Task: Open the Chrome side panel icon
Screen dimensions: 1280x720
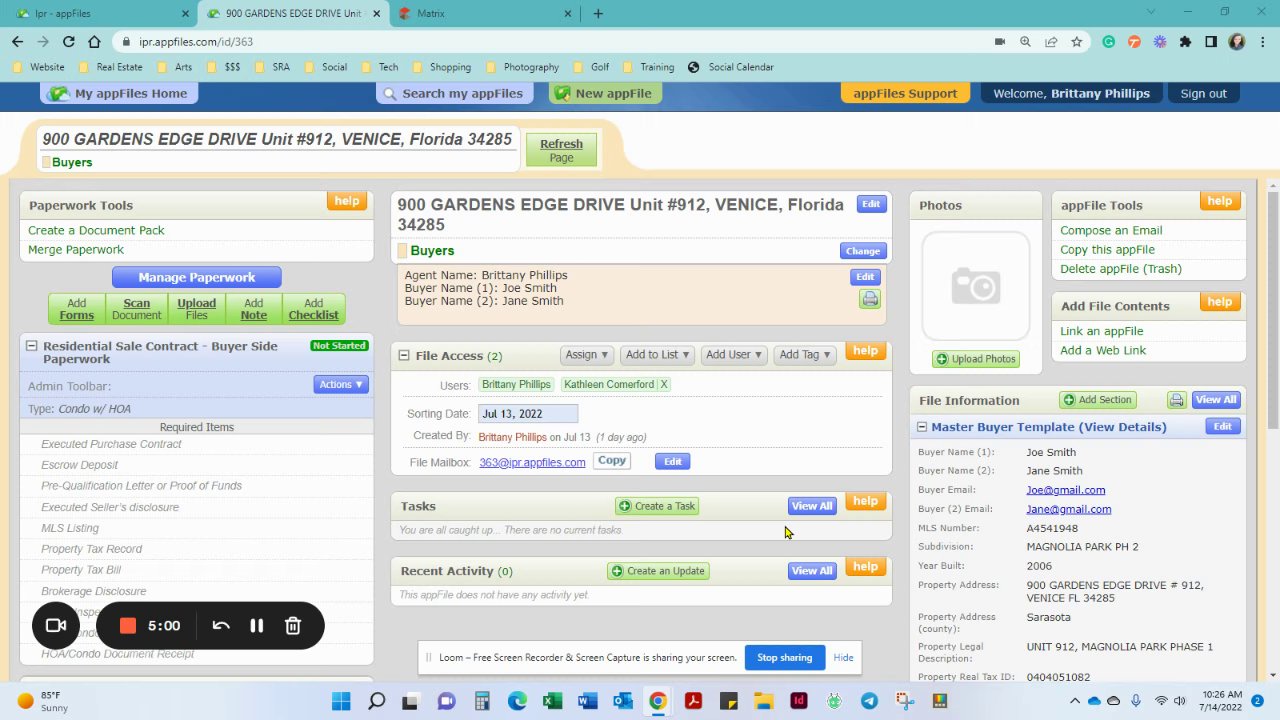Action: [1211, 41]
